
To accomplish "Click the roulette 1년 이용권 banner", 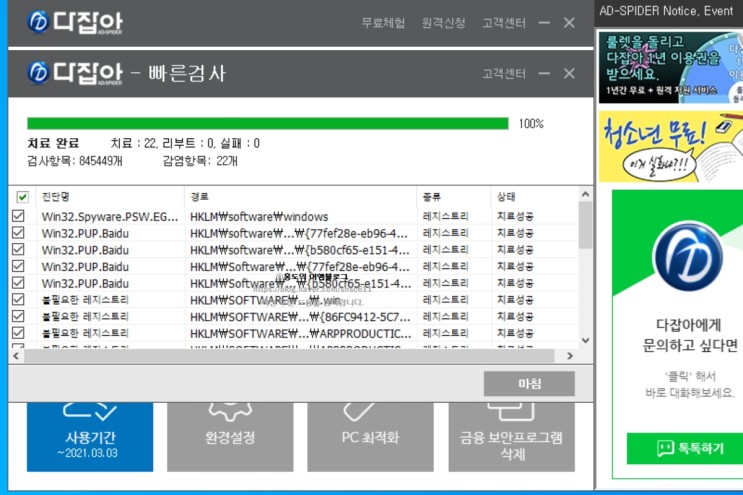I will 671,67.
